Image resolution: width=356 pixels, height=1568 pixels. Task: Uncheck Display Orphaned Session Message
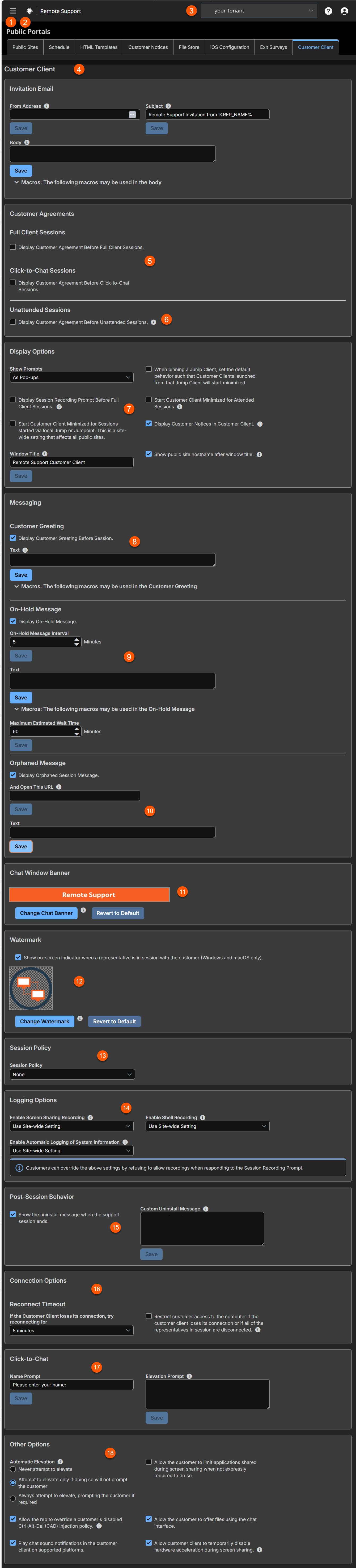tap(13, 775)
